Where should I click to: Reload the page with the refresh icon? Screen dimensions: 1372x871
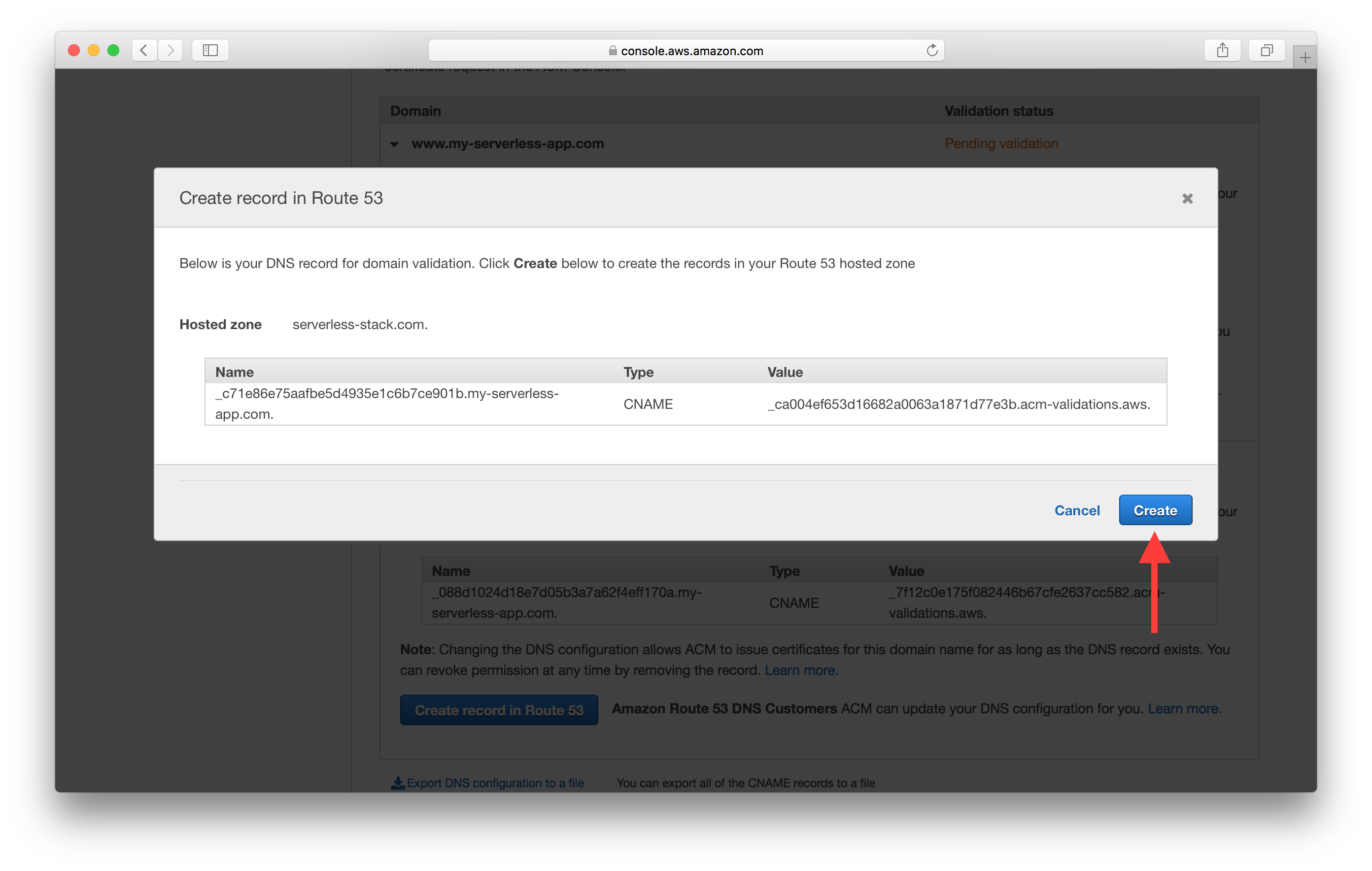(931, 50)
